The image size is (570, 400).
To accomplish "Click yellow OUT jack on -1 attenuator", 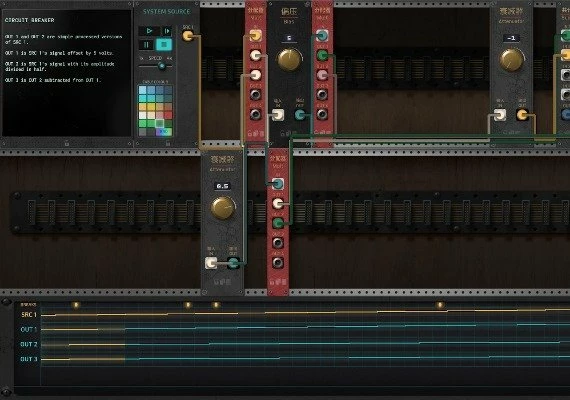I will [x=522, y=115].
